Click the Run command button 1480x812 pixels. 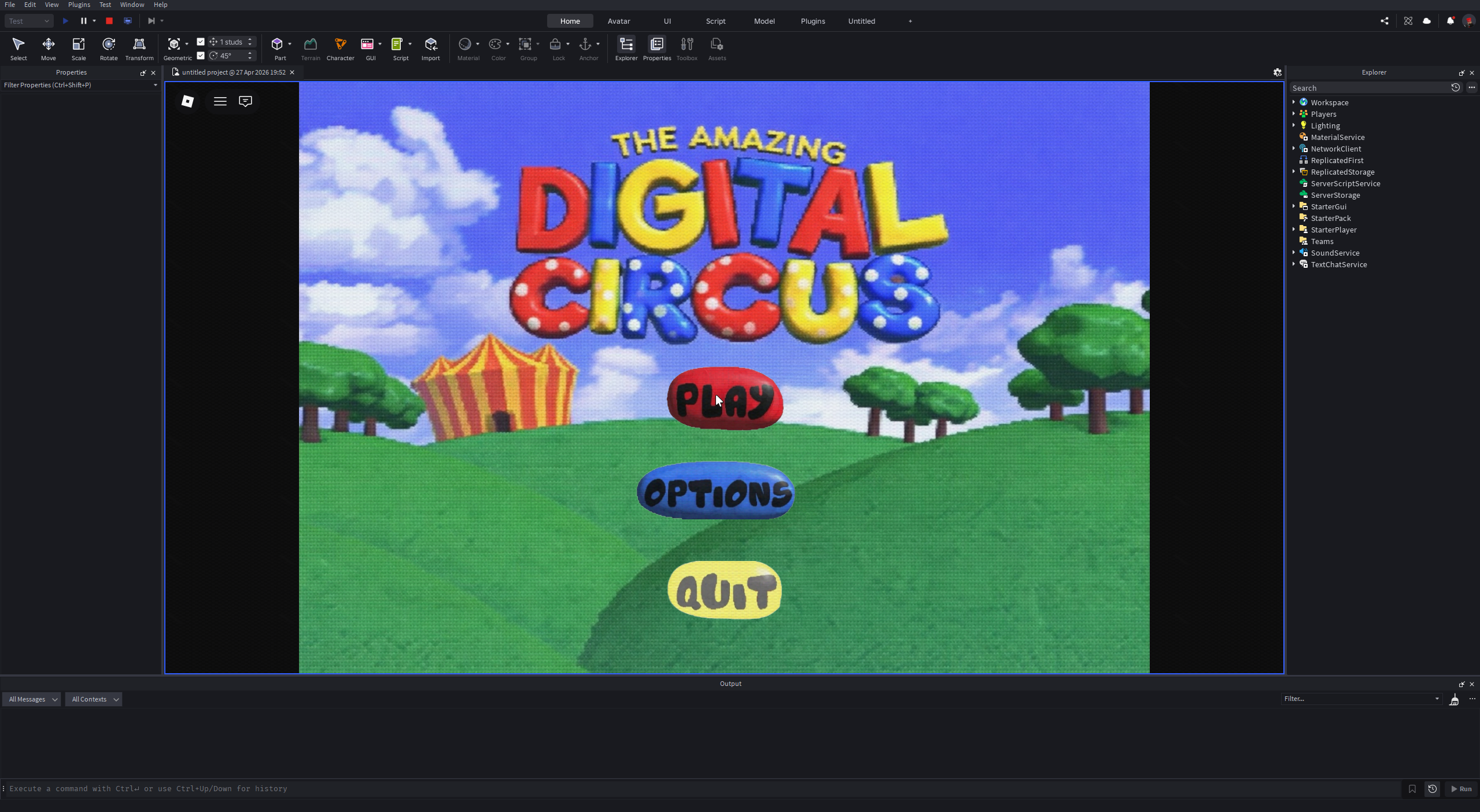1461,789
